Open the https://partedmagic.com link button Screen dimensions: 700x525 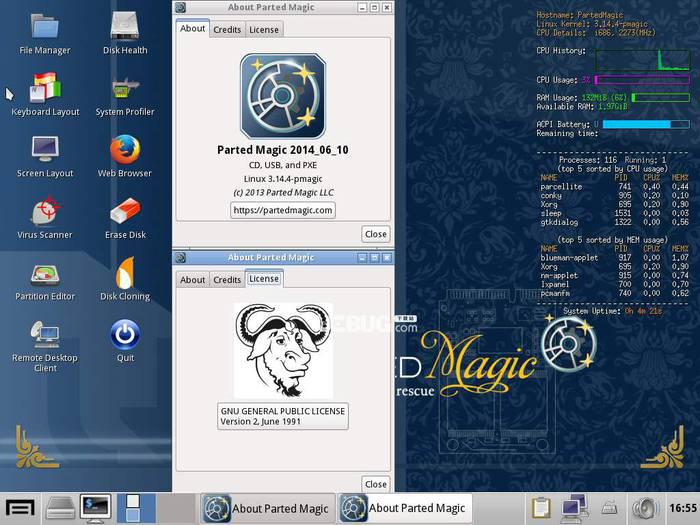(283, 210)
